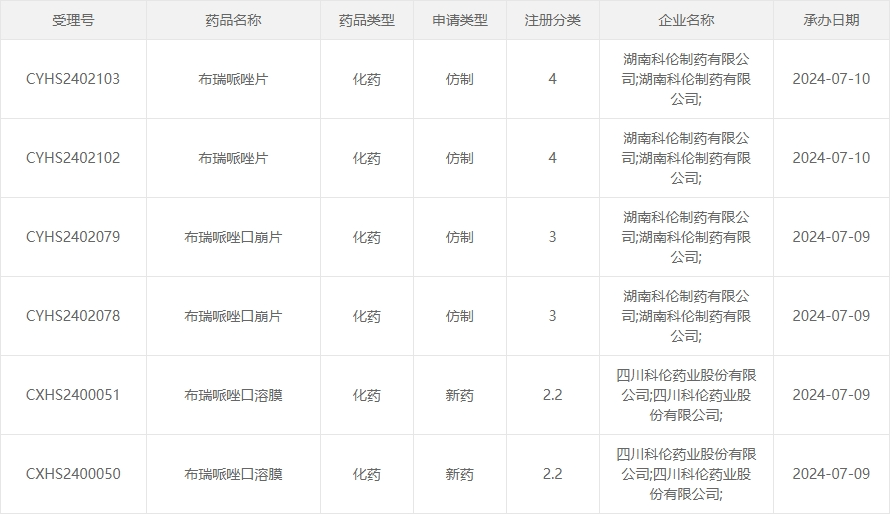Image resolution: width=892 pixels, height=515 pixels.
Task: Click 布瑞哌唑口崩片 in row CYHS2402079
Action: tap(233, 237)
